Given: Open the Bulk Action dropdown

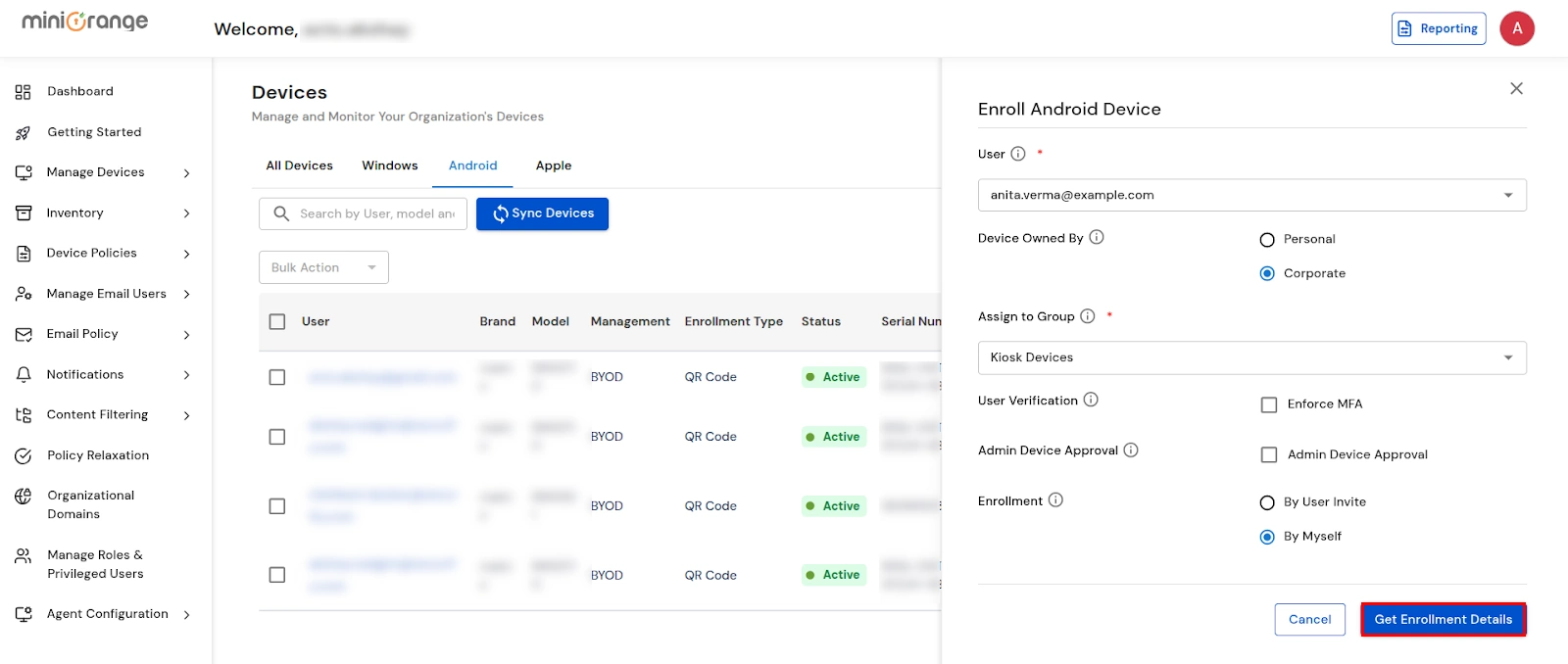Looking at the screenshot, I should tap(323, 267).
